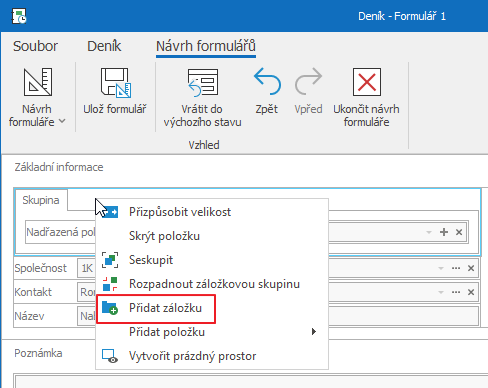Open the Společnost ellipsis browse button
488x388 pixels.
click(x=456, y=268)
